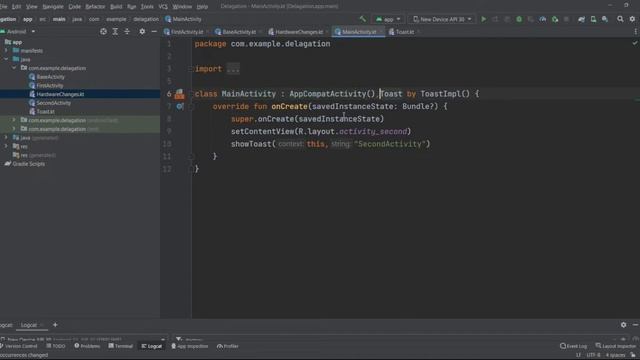Click the Attach Debugger to process icon
Viewport: 640px width, 360px height.
point(555,19)
